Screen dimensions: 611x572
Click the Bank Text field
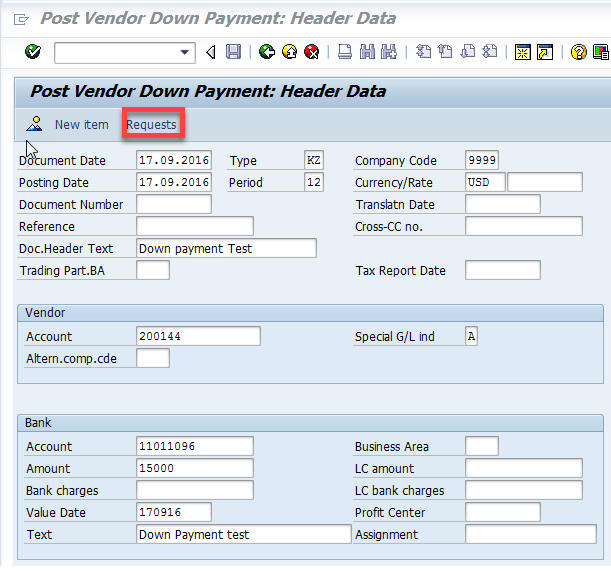(x=244, y=534)
